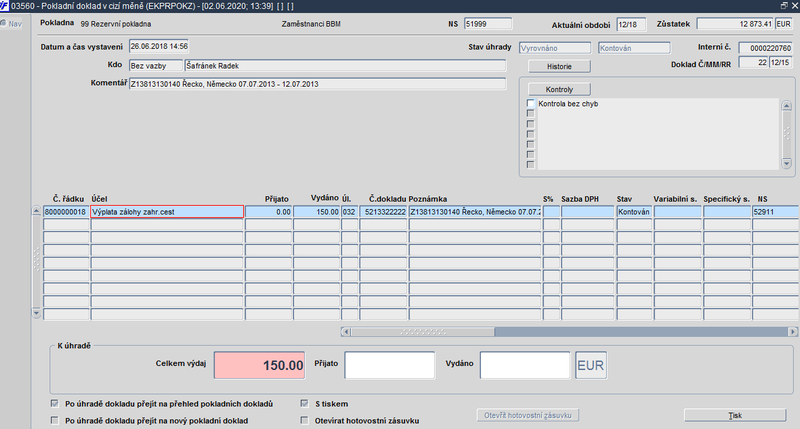Viewport: 800px width, 429px height.
Task: Click the Poznámka Z13813130140 Řecko cell
Action: (x=474, y=212)
